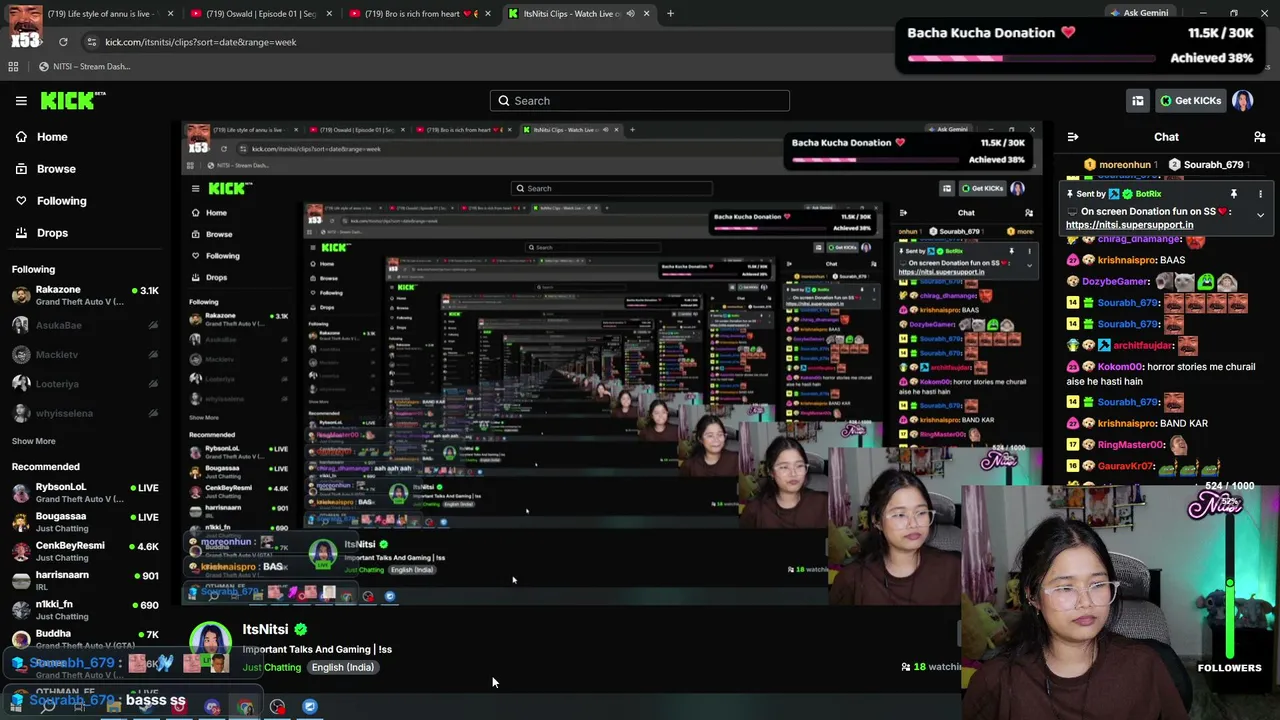Screen dimensions: 1280x720
Task: Open the Just Chatting category link under ItsNitsi
Action: click(x=271, y=668)
